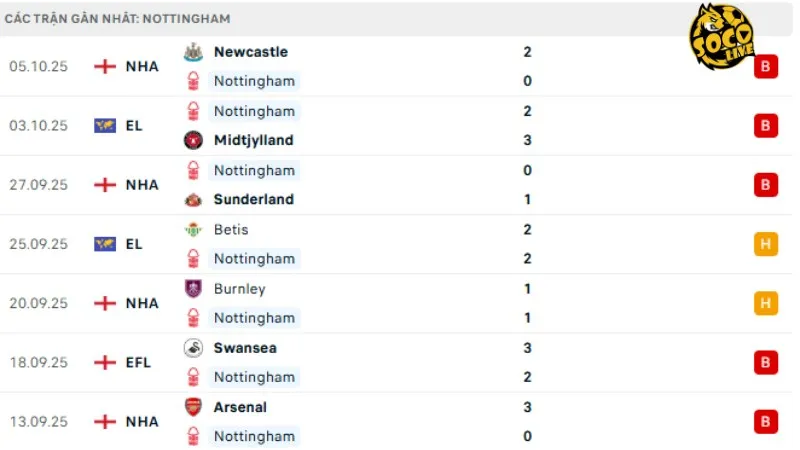Open the Sunderland team link
This screenshot has width=800, height=450.
tap(254, 199)
